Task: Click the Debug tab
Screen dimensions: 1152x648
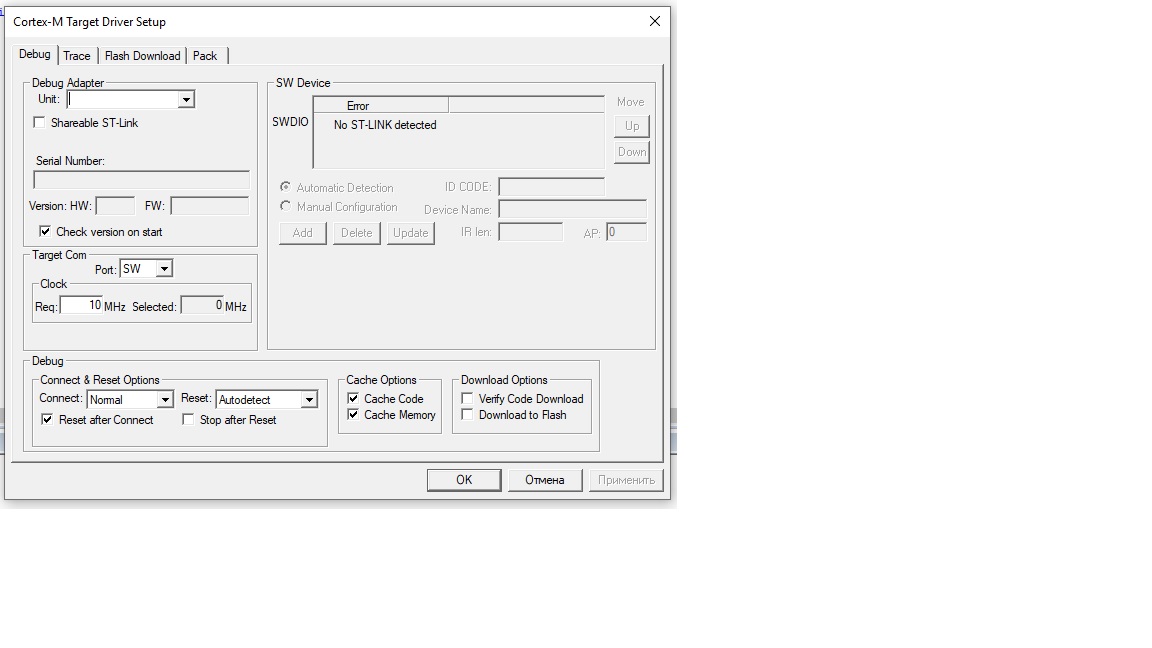Action: click(x=34, y=54)
